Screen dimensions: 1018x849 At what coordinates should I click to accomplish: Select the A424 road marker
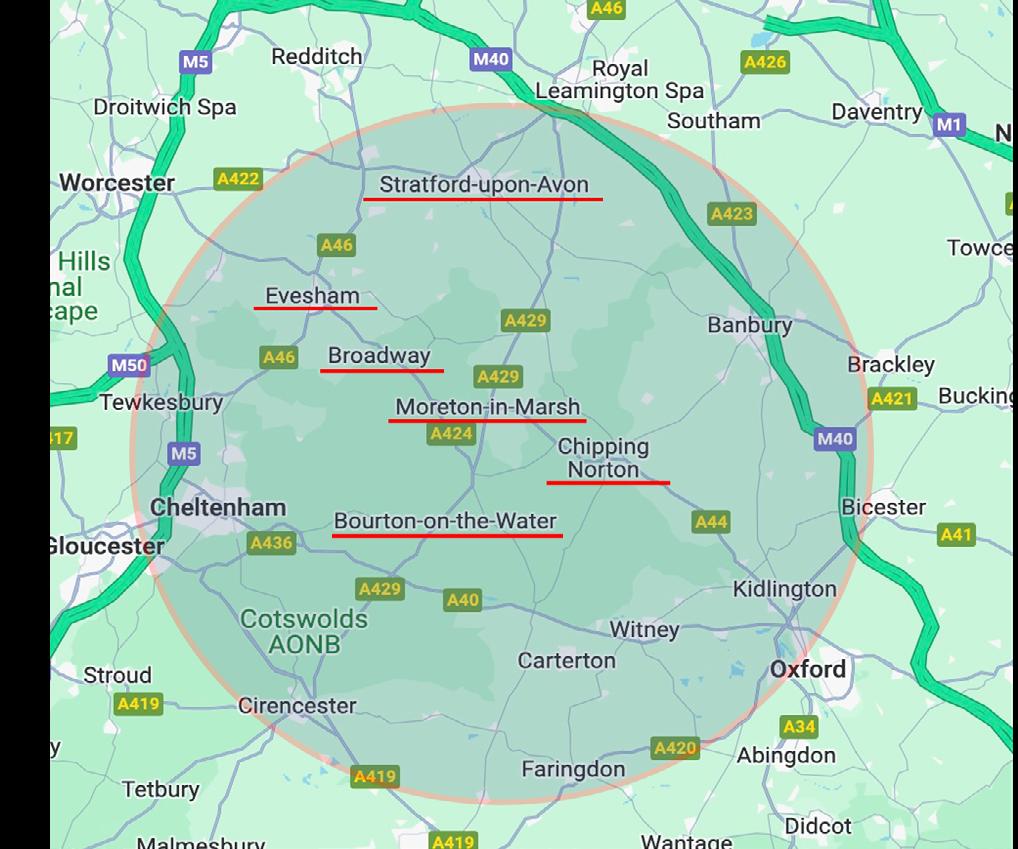click(451, 433)
